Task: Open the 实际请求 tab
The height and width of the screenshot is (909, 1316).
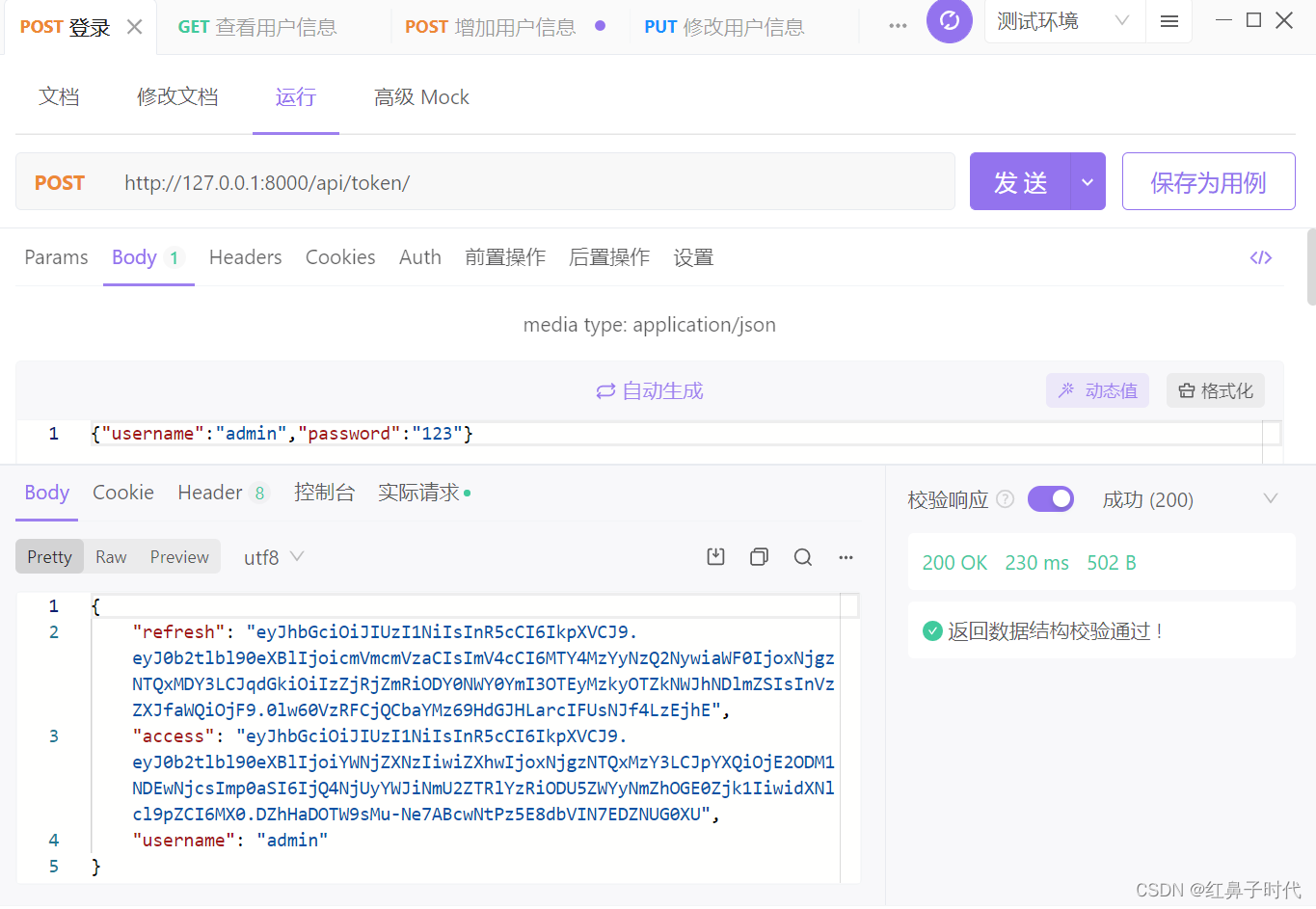Action: tap(423, 493)
